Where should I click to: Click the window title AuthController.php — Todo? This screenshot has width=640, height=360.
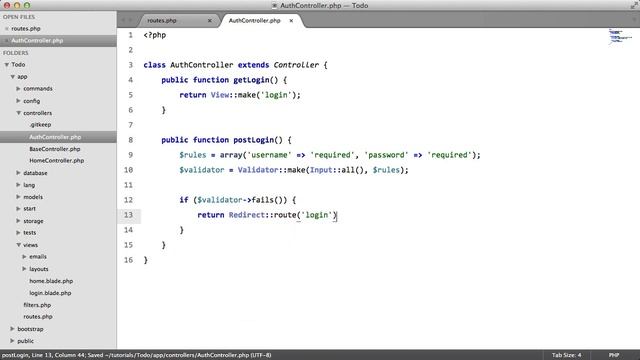(x=324, y=5)
